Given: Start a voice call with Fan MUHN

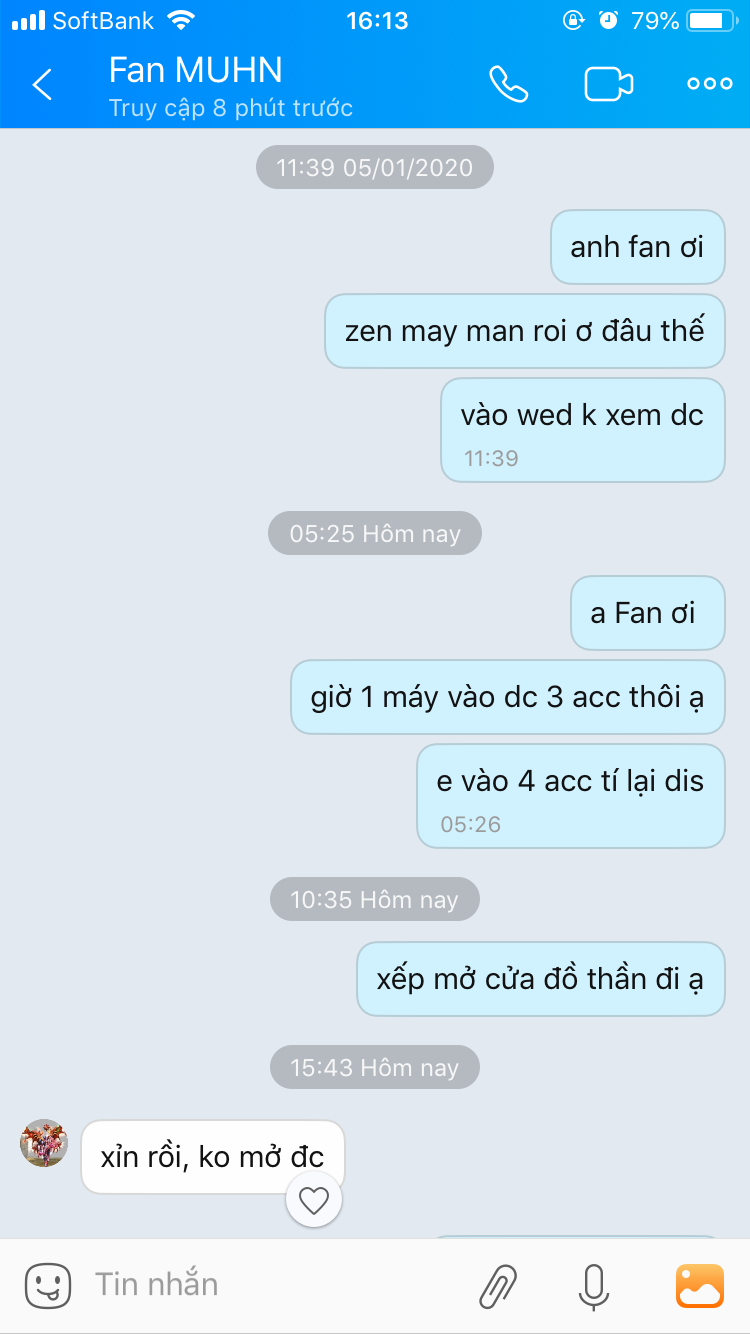Looking at the screenshot, I should 508,84.
